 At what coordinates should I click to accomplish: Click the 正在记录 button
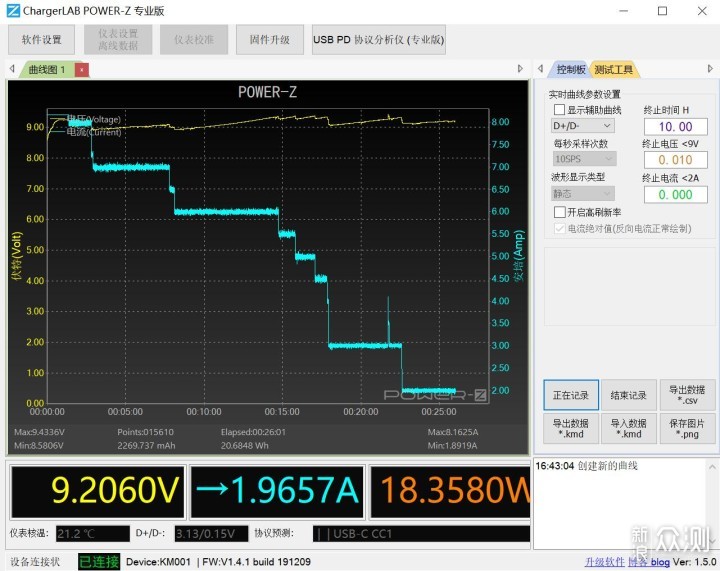[571, 395]
